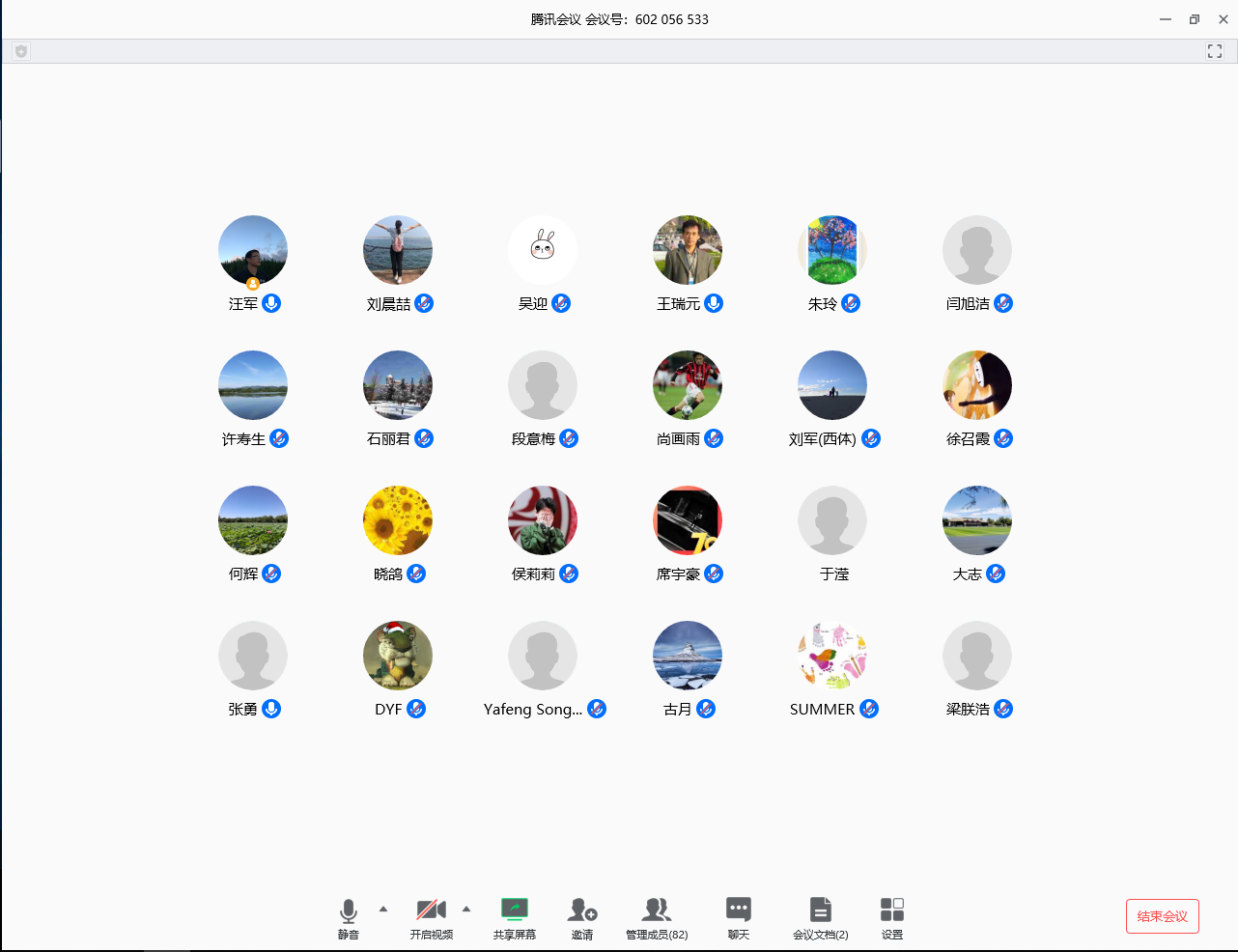Click the security shield icon top-left
The height and width of the screenshot is (952, 1238).
pos(21,51)
